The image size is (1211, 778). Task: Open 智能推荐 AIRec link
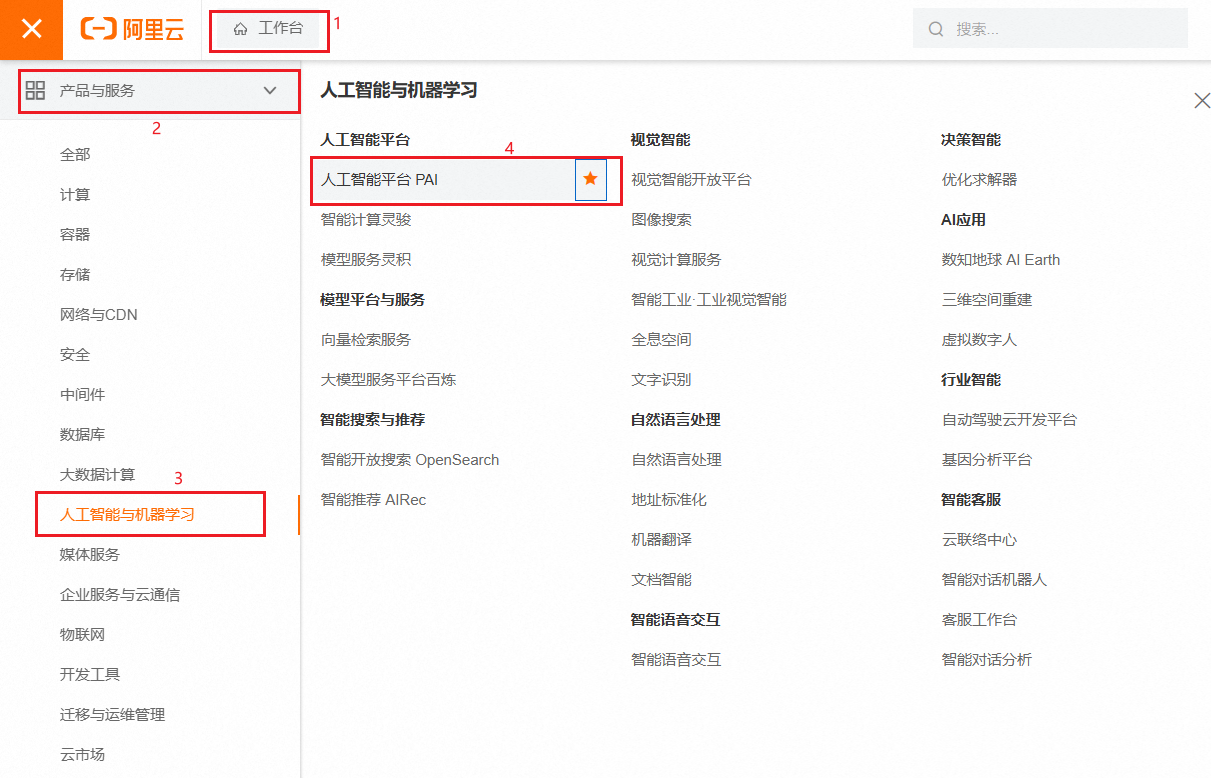pos(373,500)
